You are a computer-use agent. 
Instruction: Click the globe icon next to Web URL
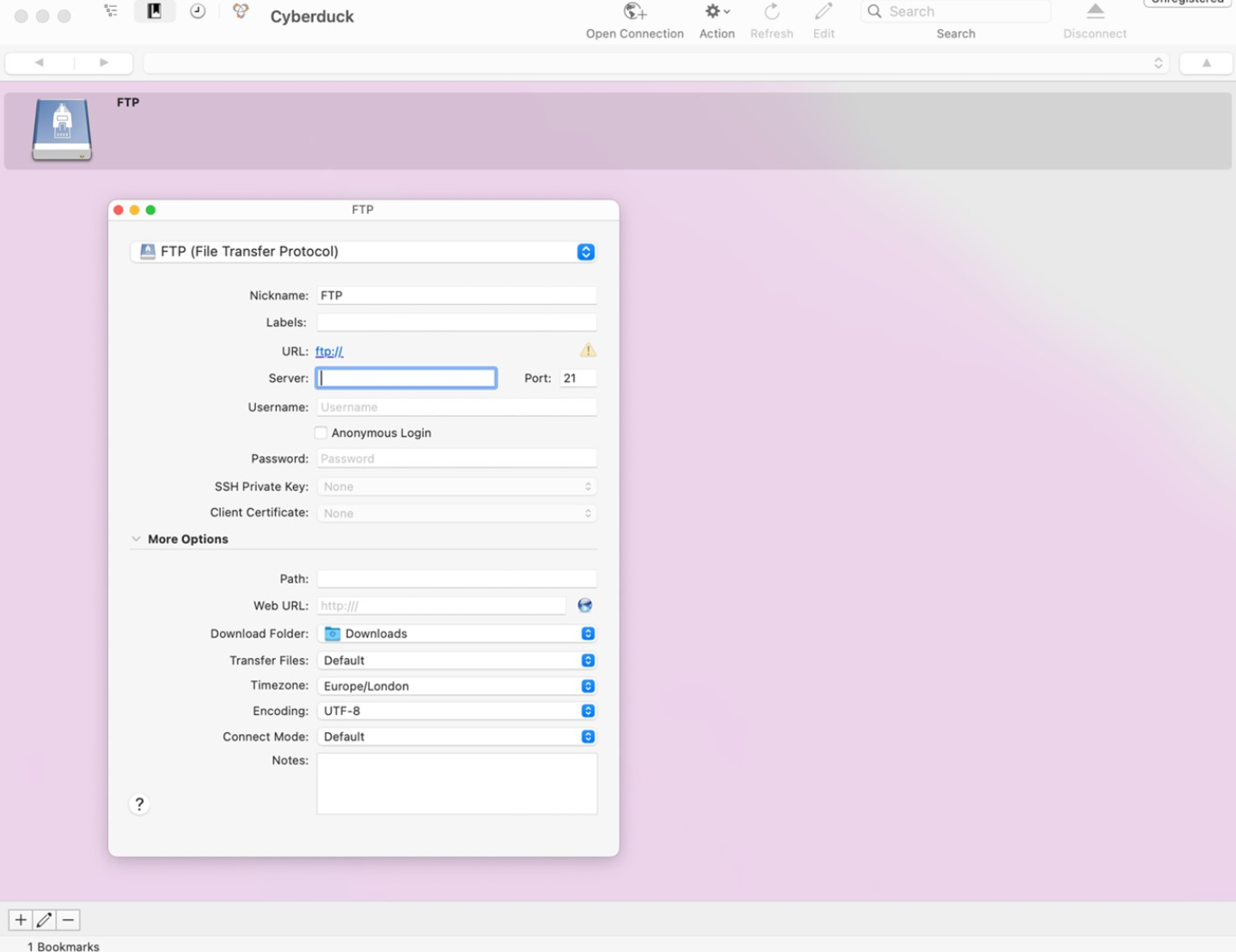[585, 606]
